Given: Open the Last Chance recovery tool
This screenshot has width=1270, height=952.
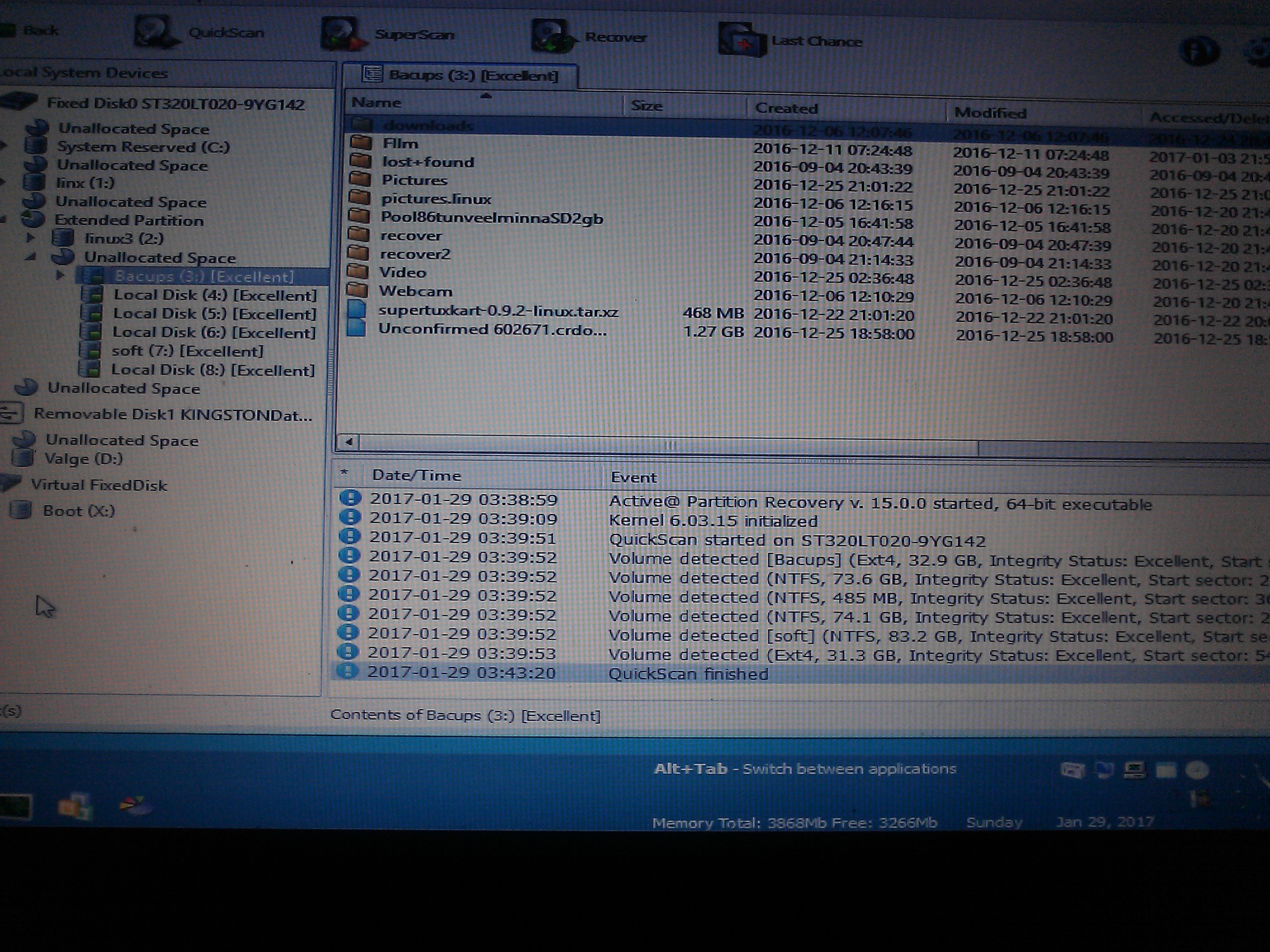Looking at the screenshot, I should click(742, 40).
